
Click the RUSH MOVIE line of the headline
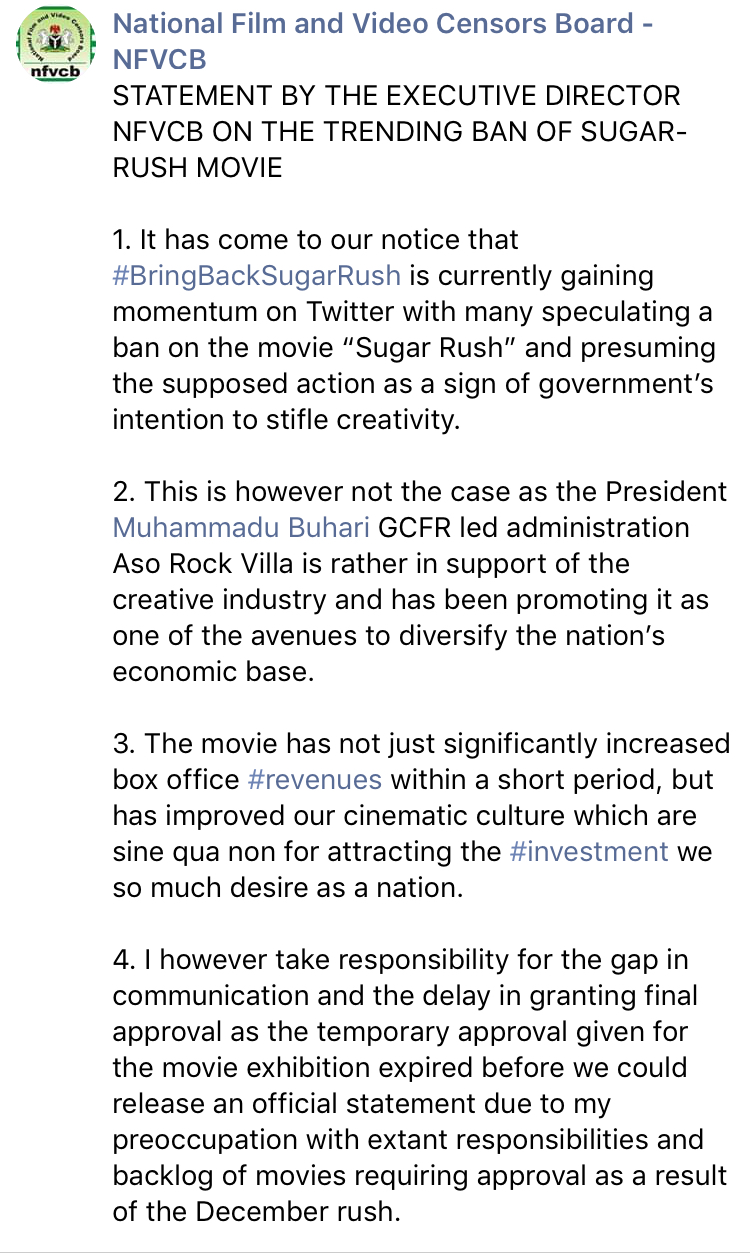click(x=197, y=167)
